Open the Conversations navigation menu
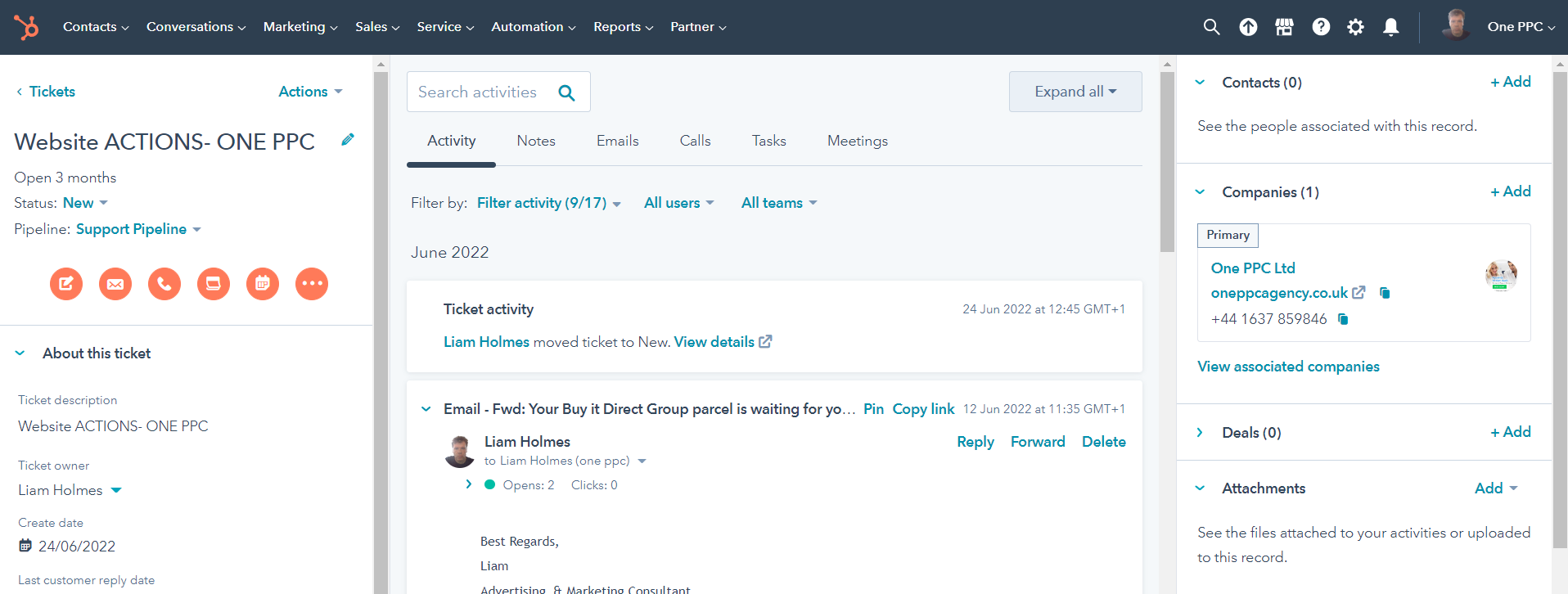1568x594 pixels. tap(196, 27)
